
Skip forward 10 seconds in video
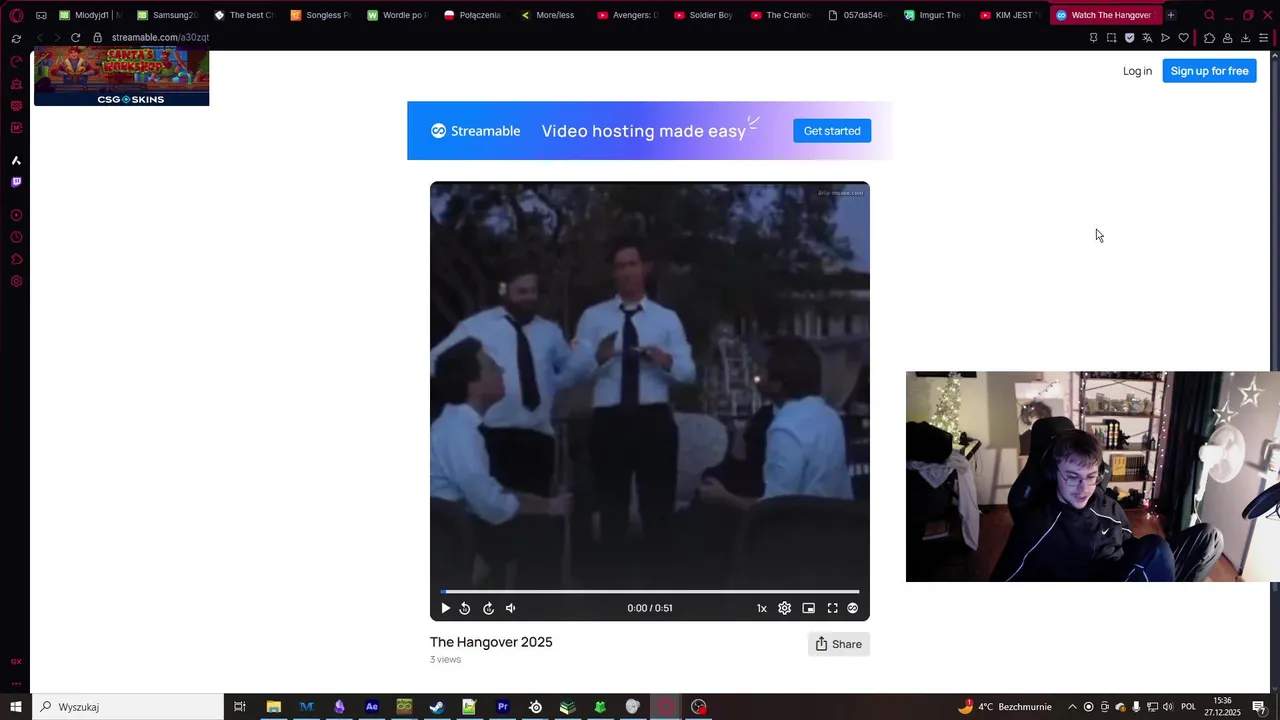[x=488, y=608]
